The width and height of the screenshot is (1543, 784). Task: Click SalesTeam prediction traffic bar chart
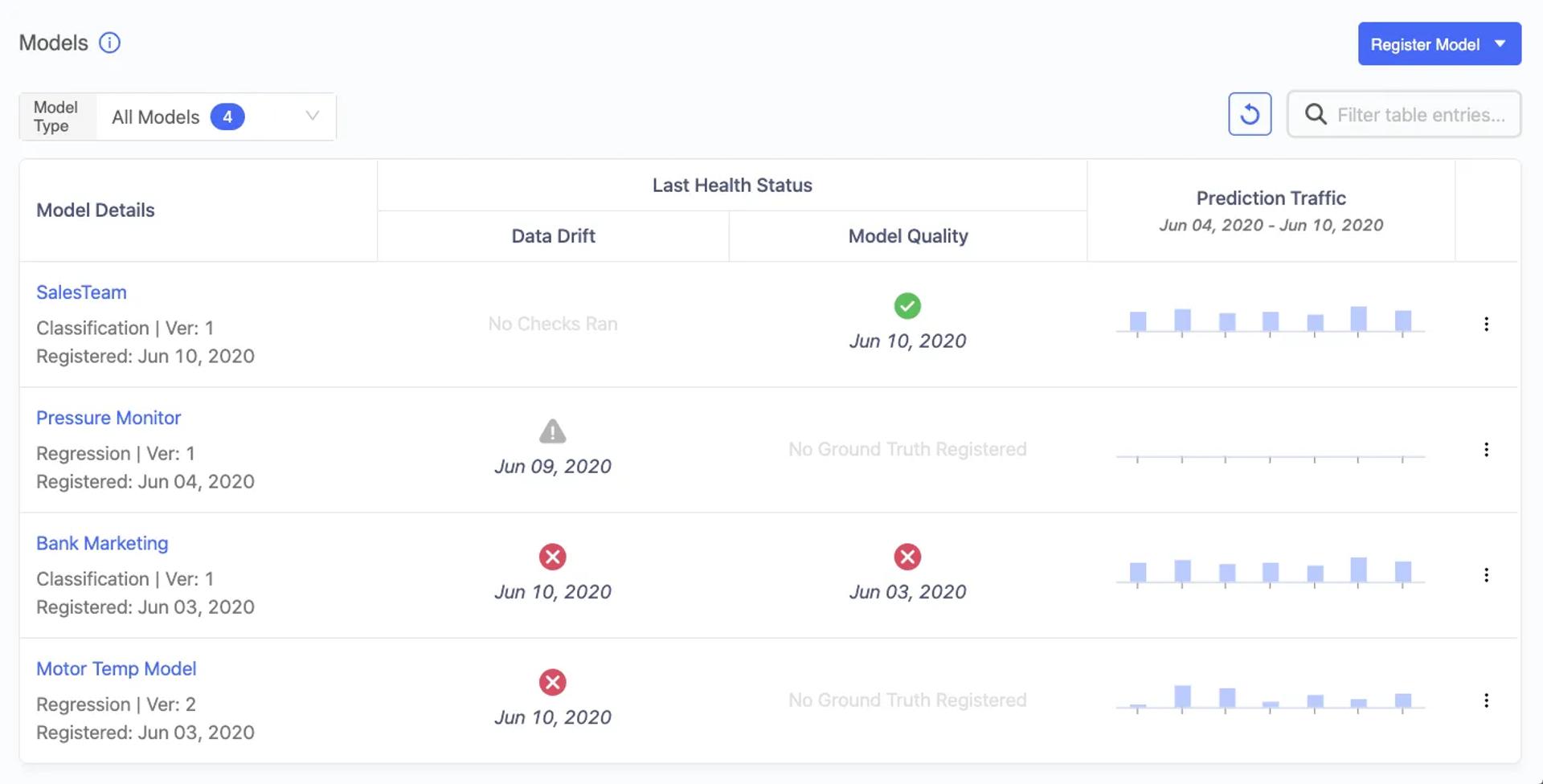click(x=1270, y=321)
